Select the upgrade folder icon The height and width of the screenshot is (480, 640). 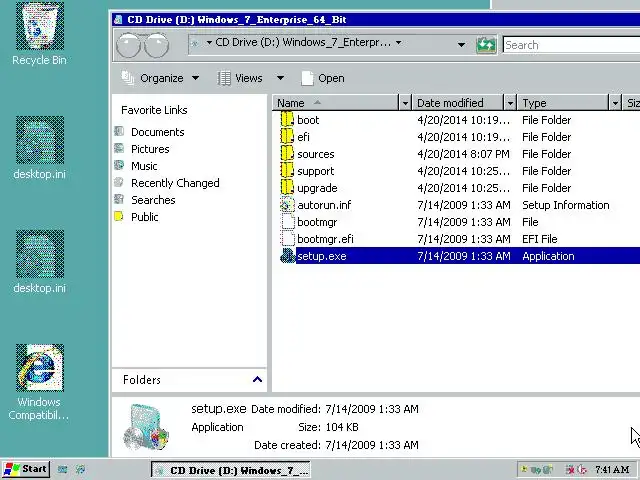point(287,188)
